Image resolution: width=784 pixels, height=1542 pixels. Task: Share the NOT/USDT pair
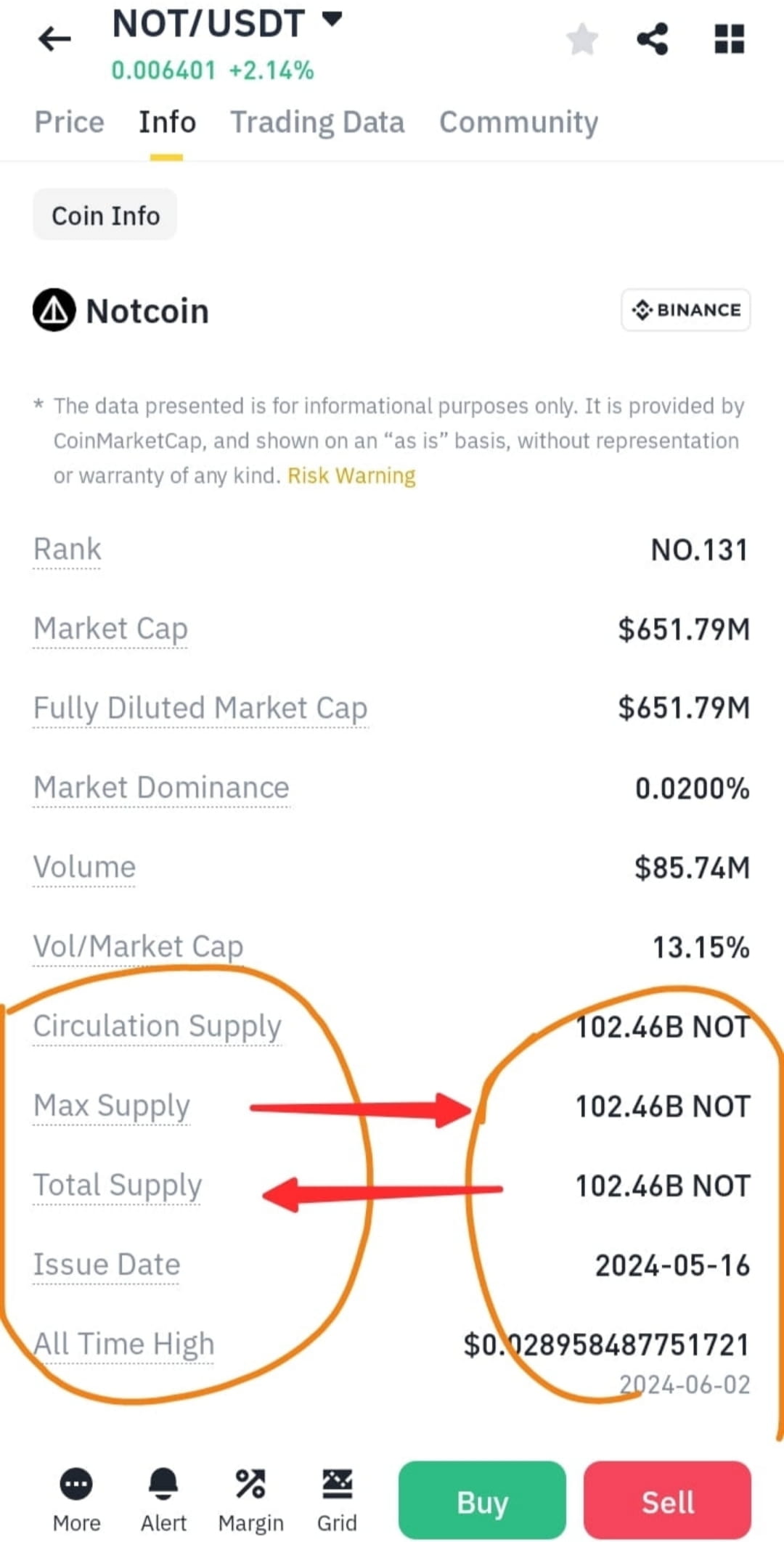[x=652, y=39]
